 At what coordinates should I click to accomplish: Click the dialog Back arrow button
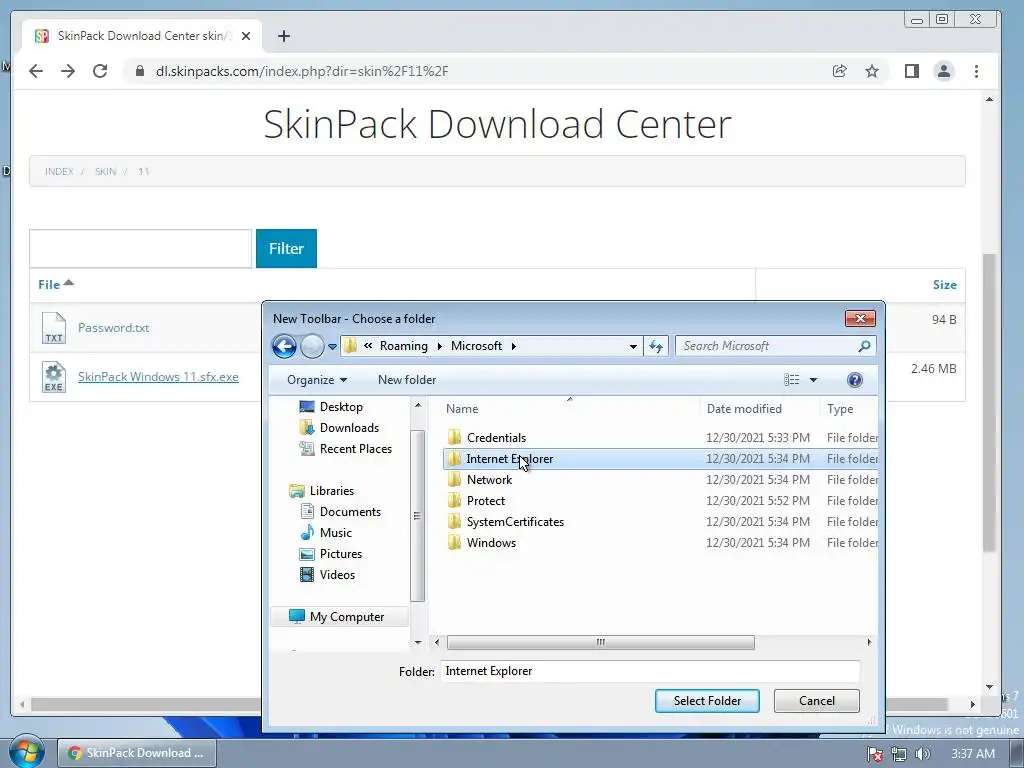point(284,346)
